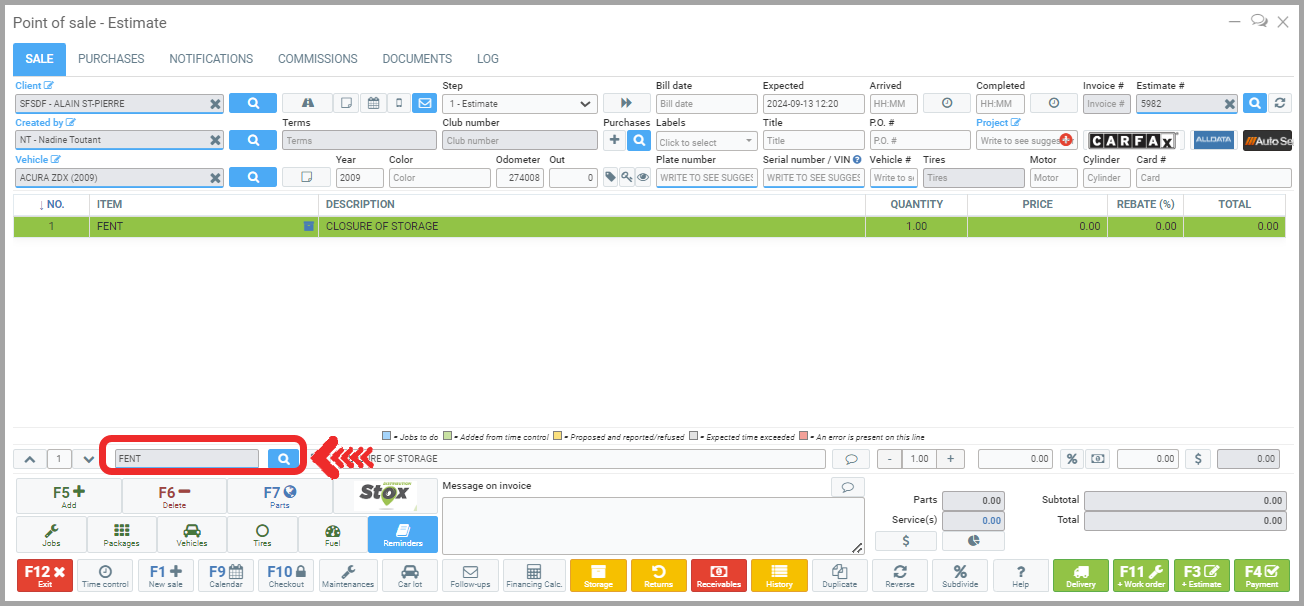Click the Message on invoice text area
The image size is (1304, 606).
pyautogui.click(x=652, y=525)
